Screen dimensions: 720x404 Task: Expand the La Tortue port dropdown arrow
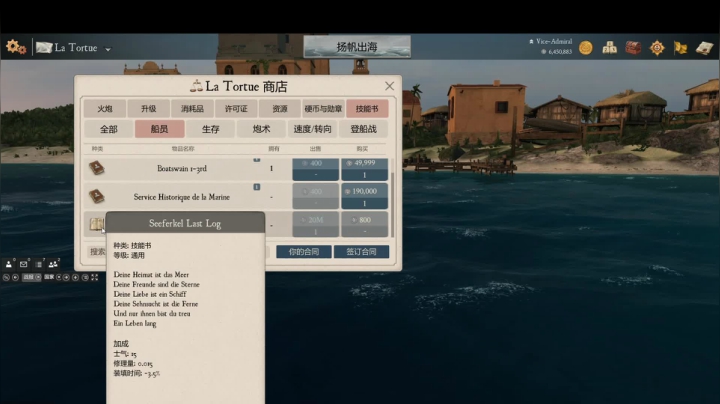pos(108,49)
